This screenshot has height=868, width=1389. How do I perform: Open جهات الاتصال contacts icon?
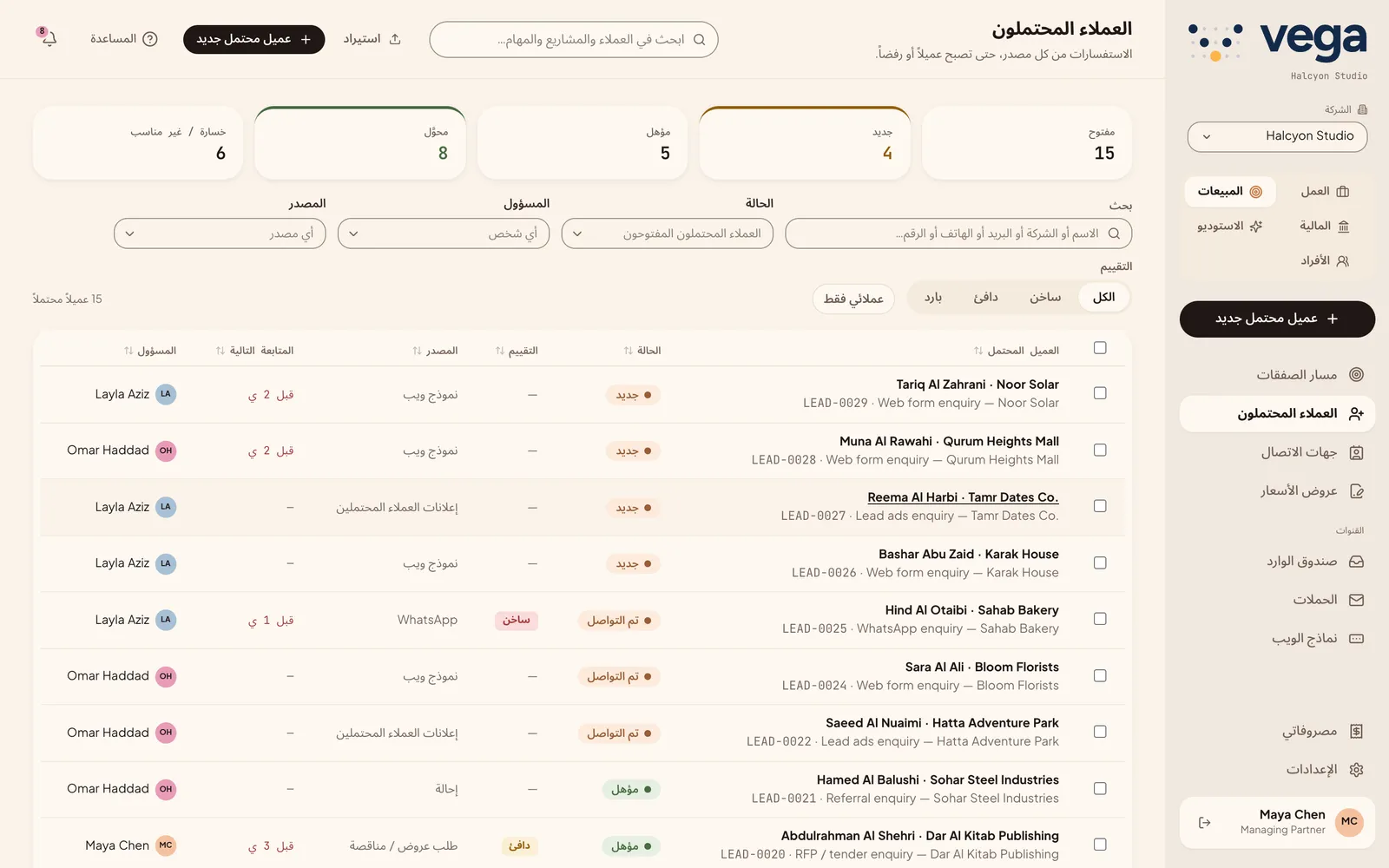(1356, 452)
